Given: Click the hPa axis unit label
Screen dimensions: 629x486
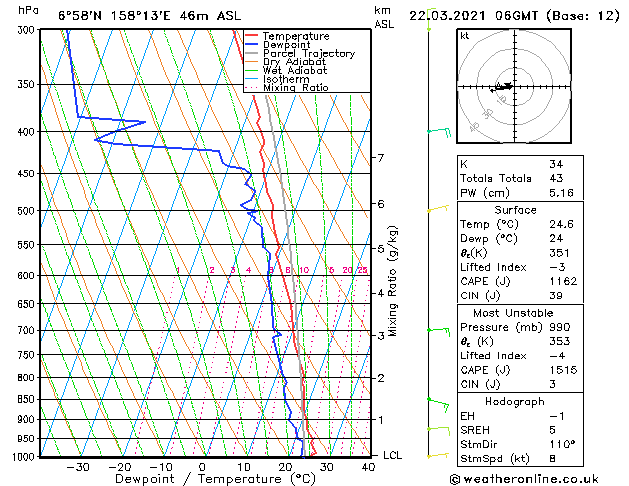Looking at the screenshot, I should [x=28, y=11].
